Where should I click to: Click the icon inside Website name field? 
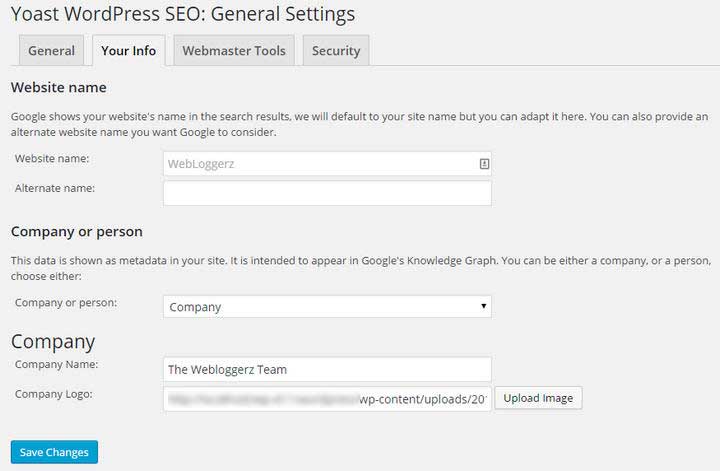[x=484, y=163]
